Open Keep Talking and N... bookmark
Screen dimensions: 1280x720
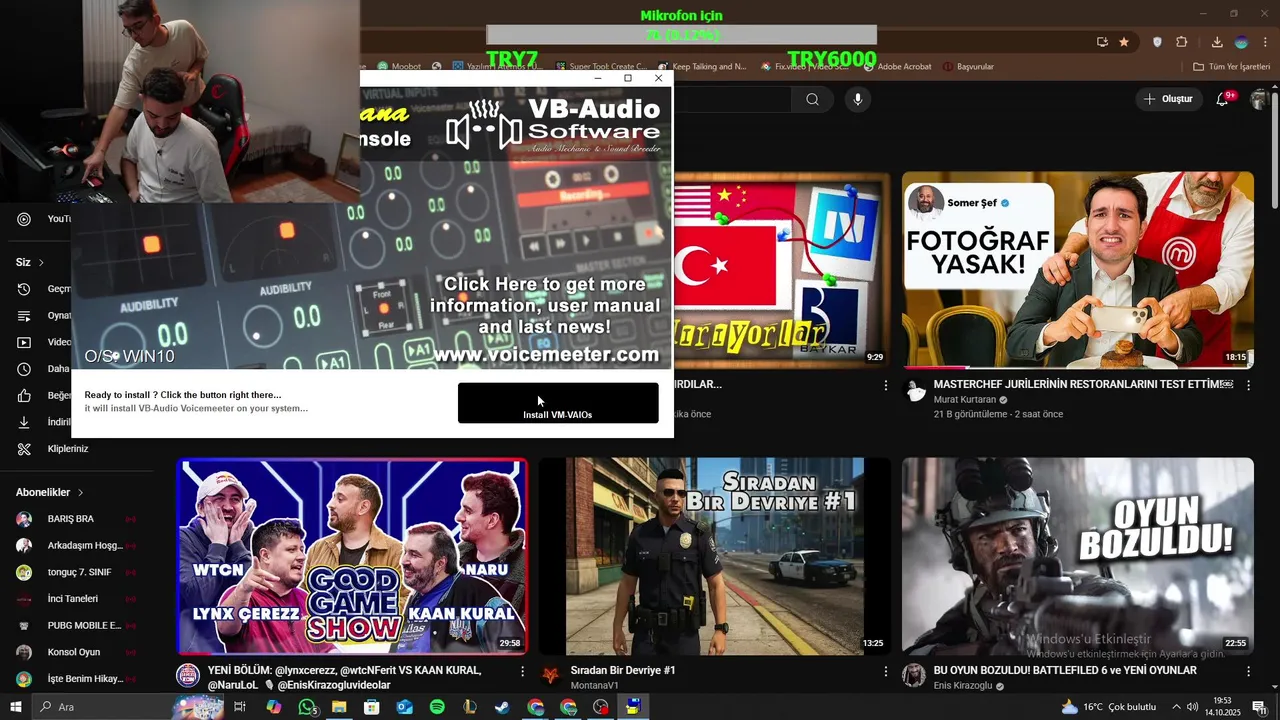(702, 67)
